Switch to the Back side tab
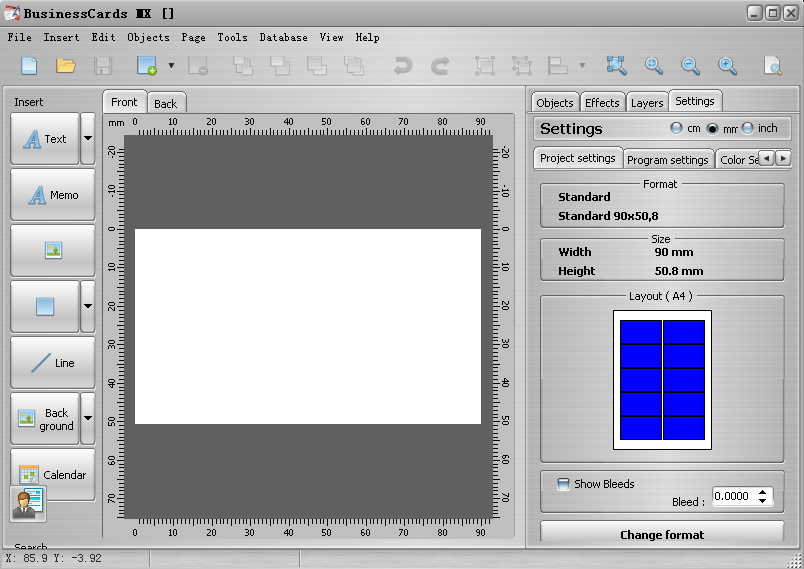Image resolution: width=804 pixels, height=569 pixels. pos(166,103)
